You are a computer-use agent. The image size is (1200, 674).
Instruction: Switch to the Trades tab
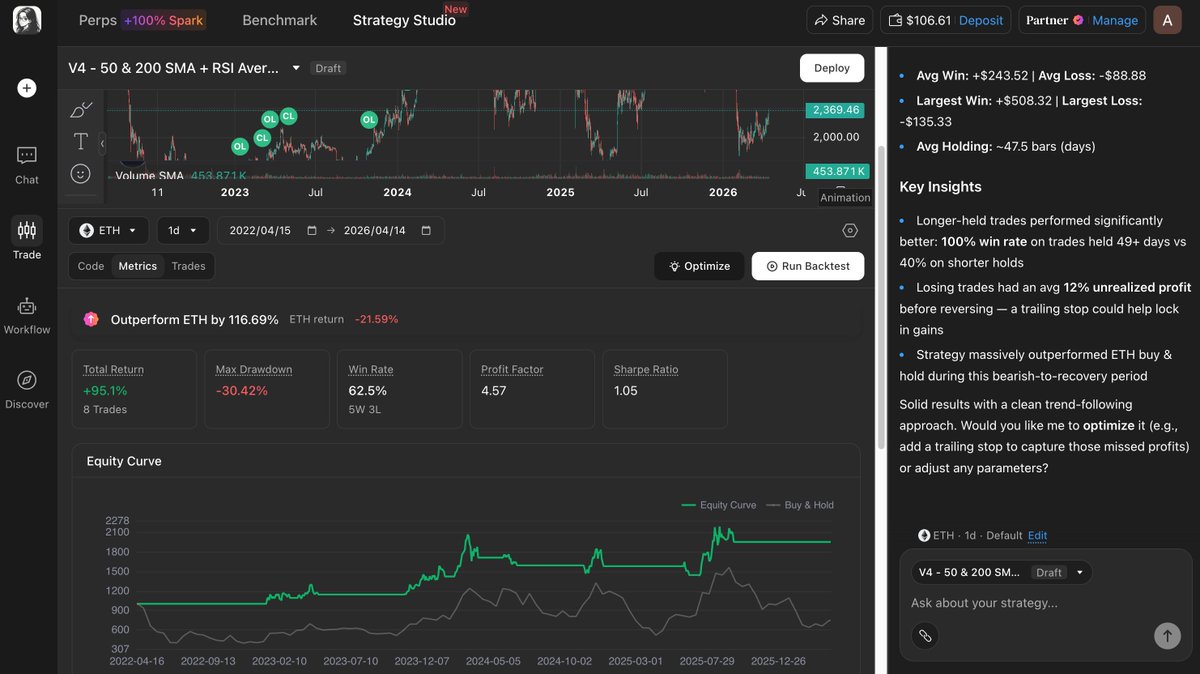click(188, 266)
